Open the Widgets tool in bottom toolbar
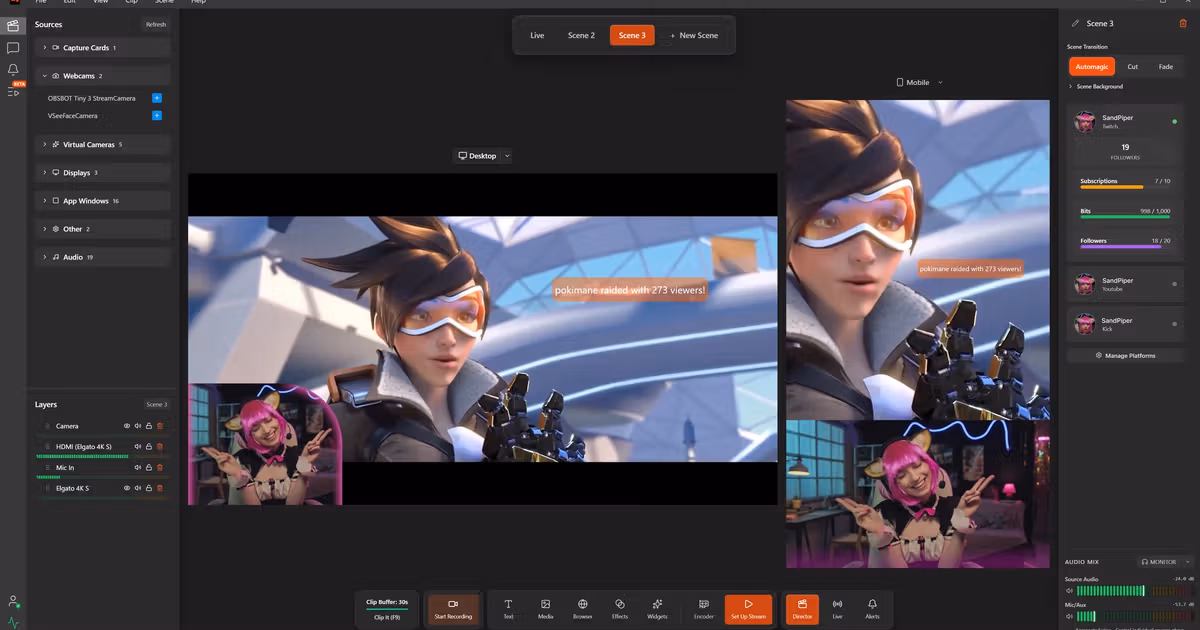Image resolution: width=1200 pixels, height=630 pixels. (657, 609)
